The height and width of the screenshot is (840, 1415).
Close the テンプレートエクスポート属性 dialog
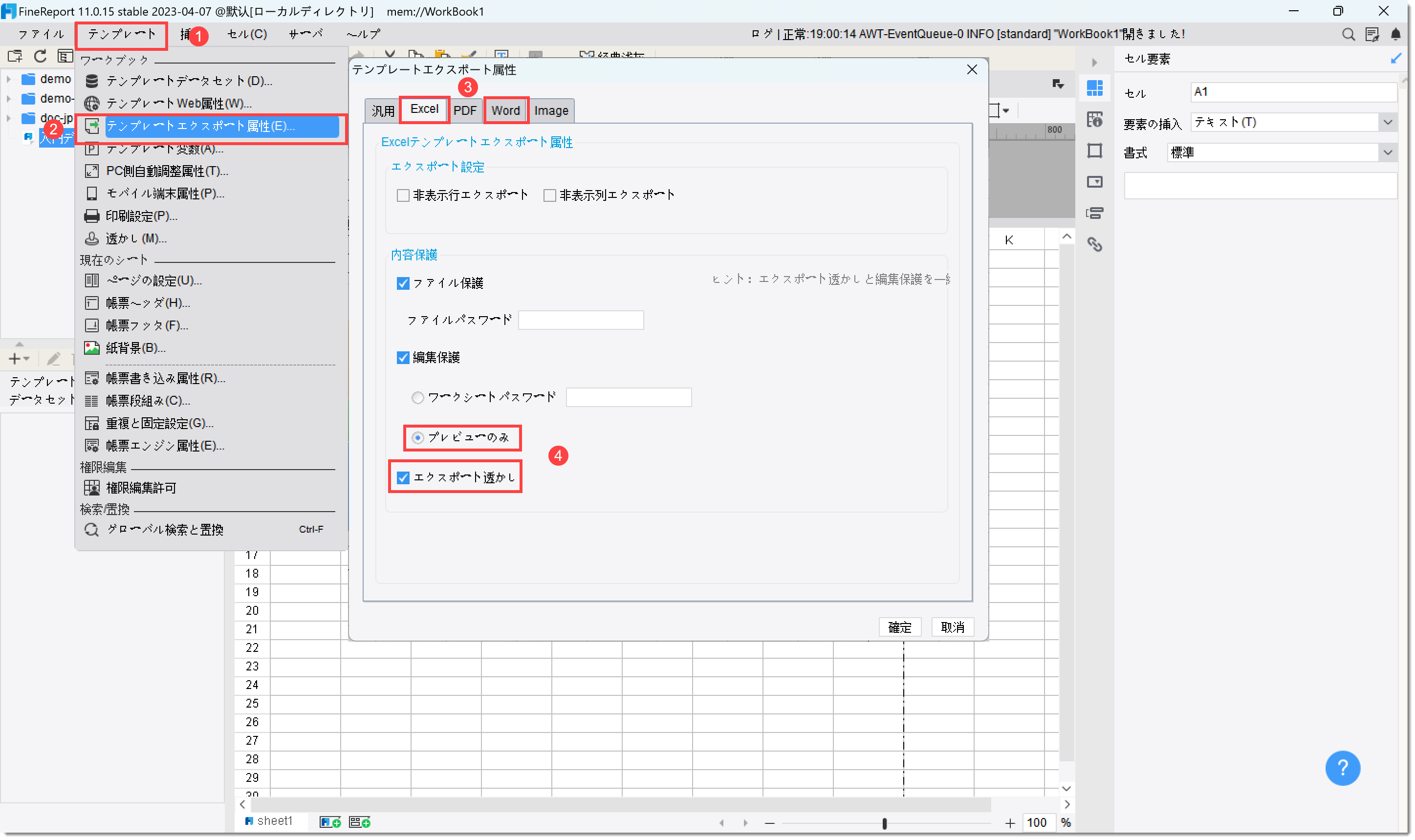coord(972,69)
